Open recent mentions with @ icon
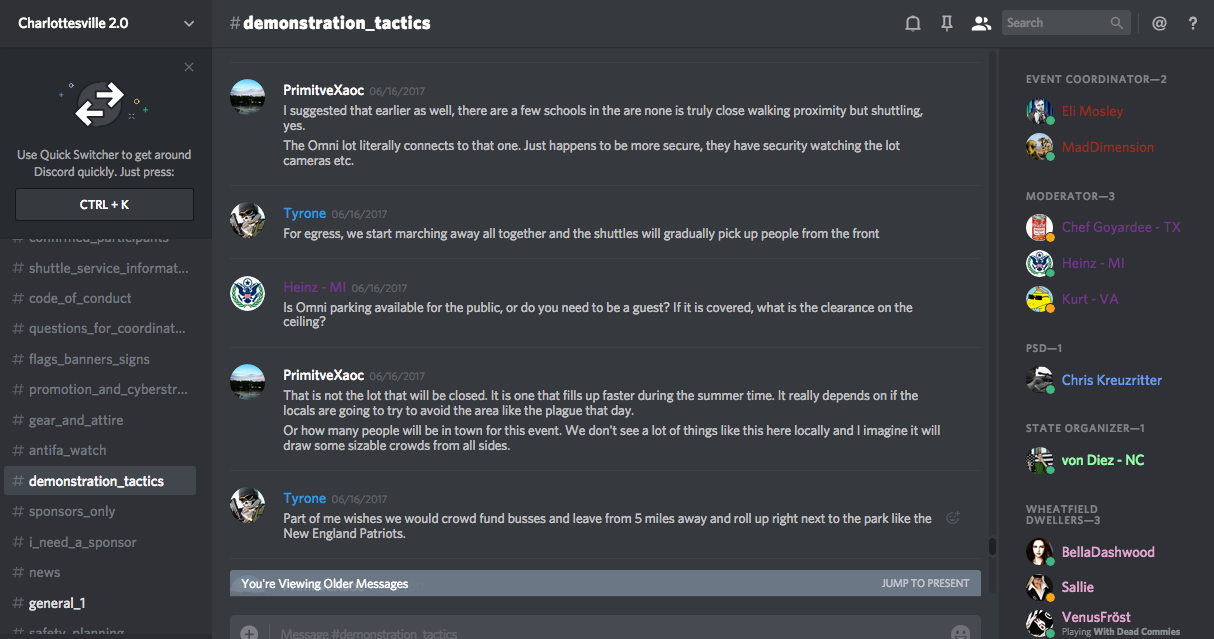This screenshot has width=1214, height=639. coord(1159,23)
